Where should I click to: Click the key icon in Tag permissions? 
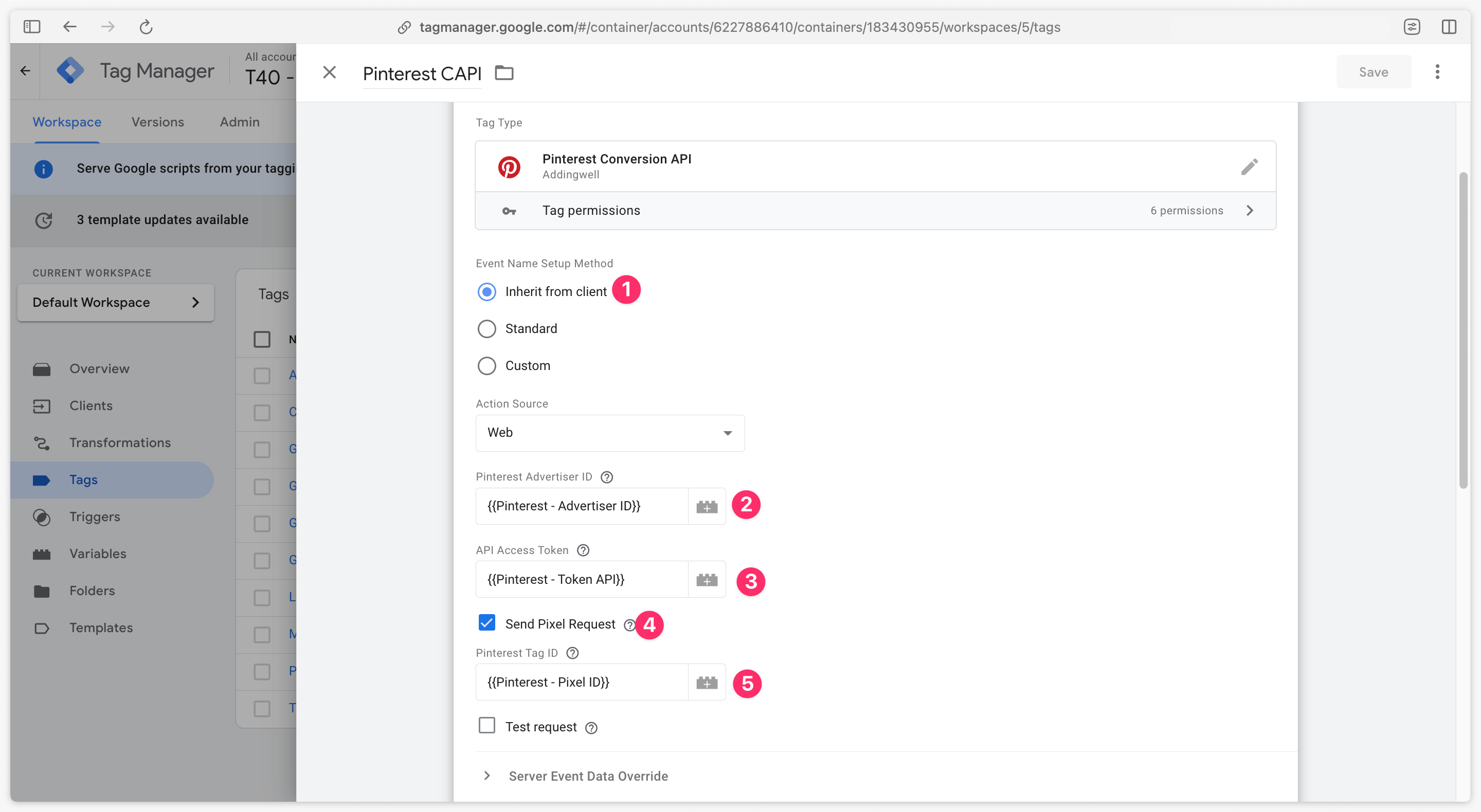(x=509, y=211)
